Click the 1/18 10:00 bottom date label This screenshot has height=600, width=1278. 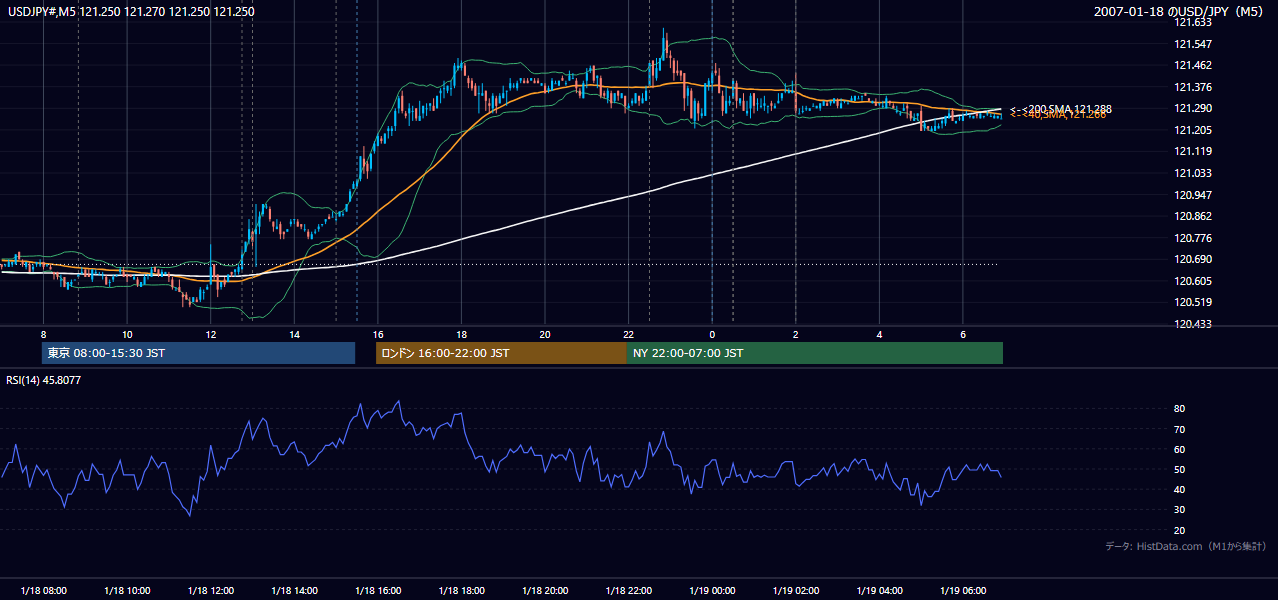127,591
